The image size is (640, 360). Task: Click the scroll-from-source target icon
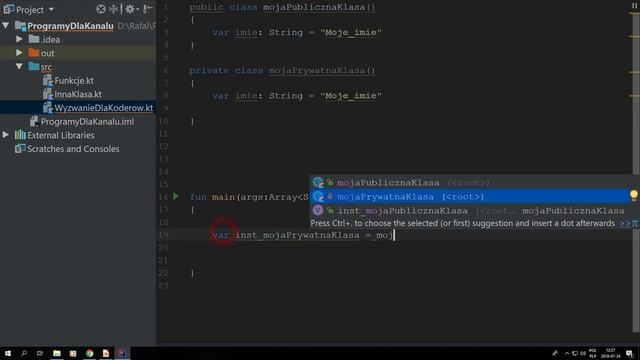click(x=101, y=9)
